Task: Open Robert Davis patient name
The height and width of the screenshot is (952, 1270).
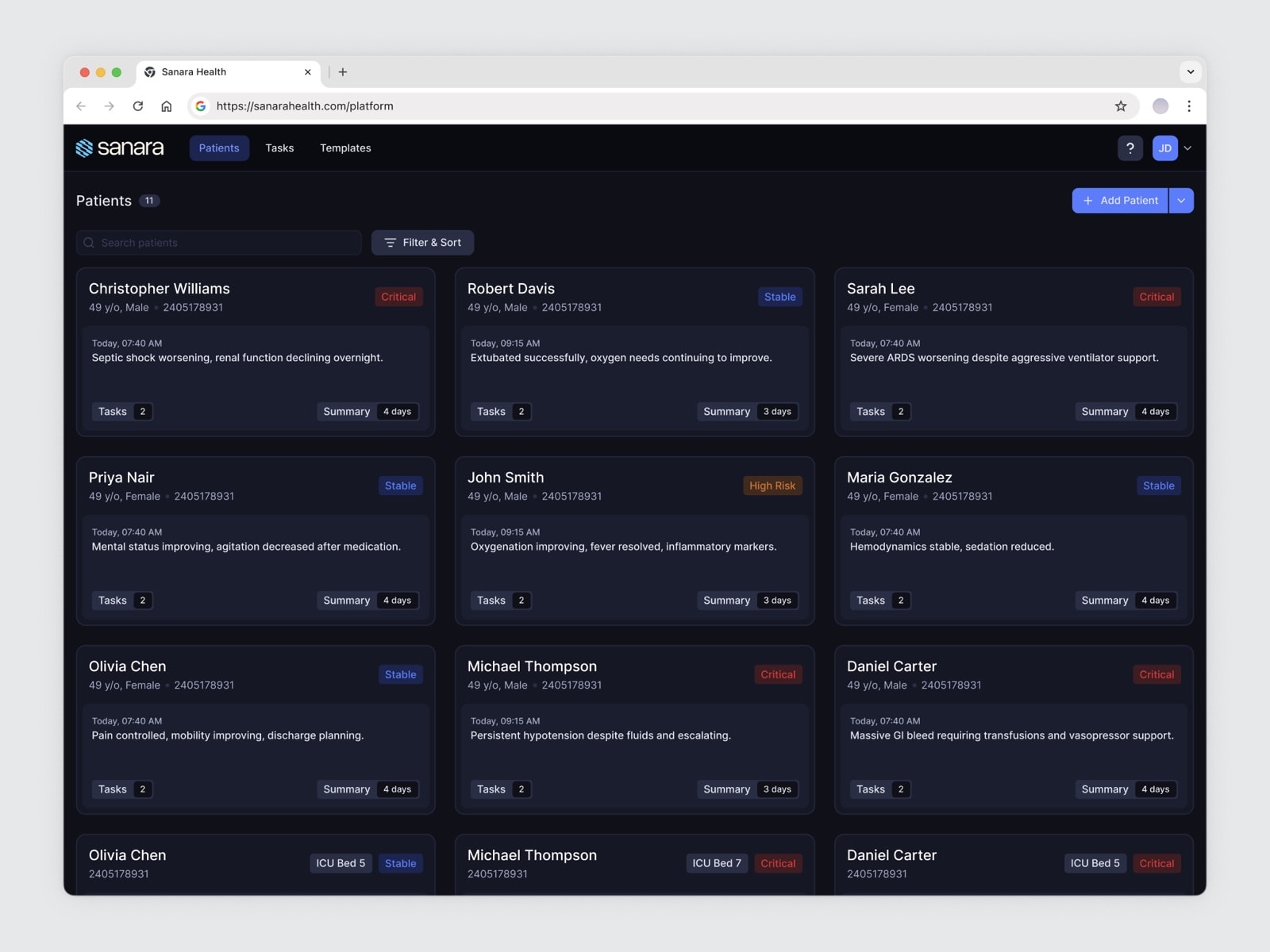Action: click(x=511, y=289)
